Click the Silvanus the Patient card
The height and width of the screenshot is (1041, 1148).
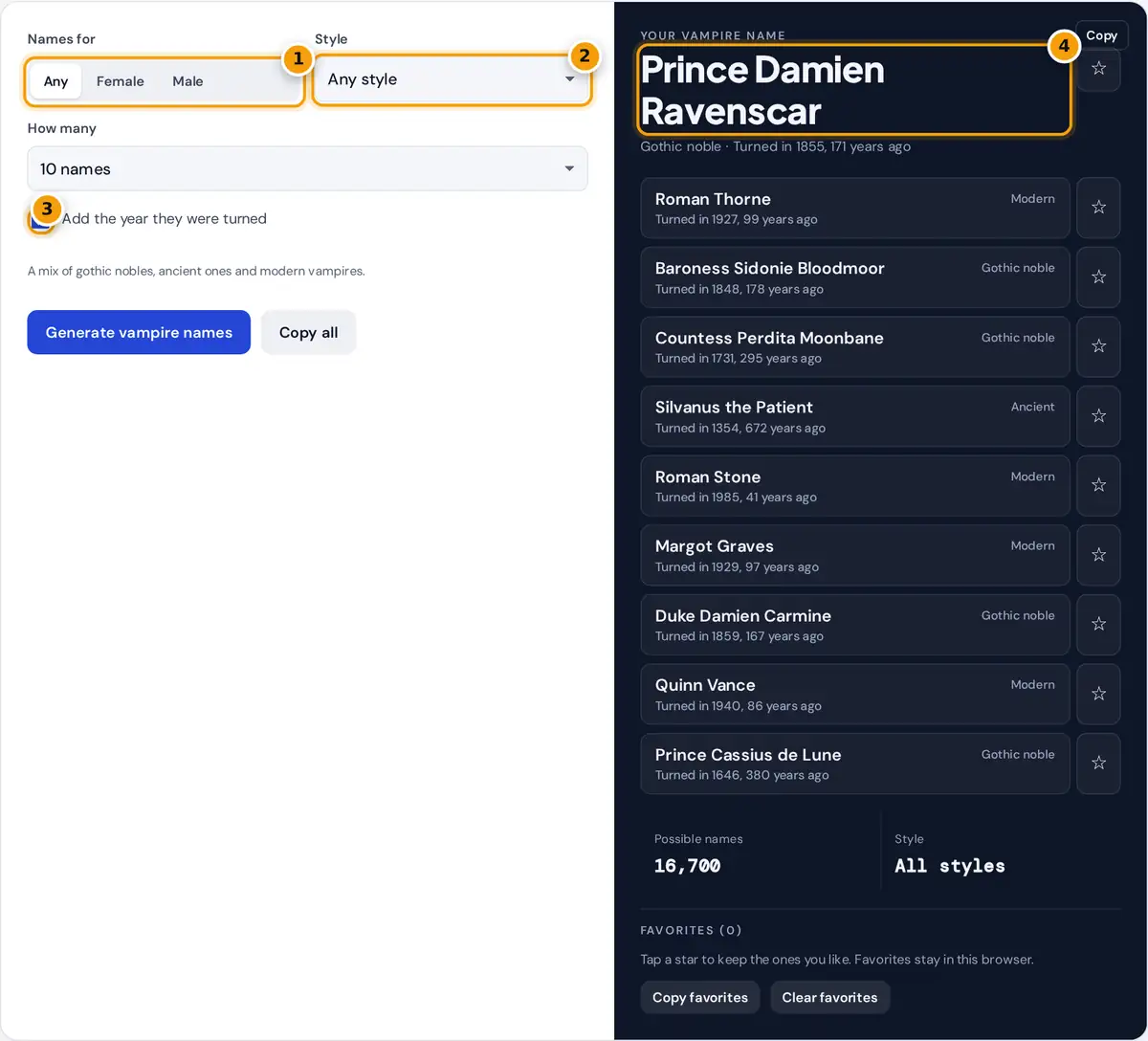pos(855,416)
